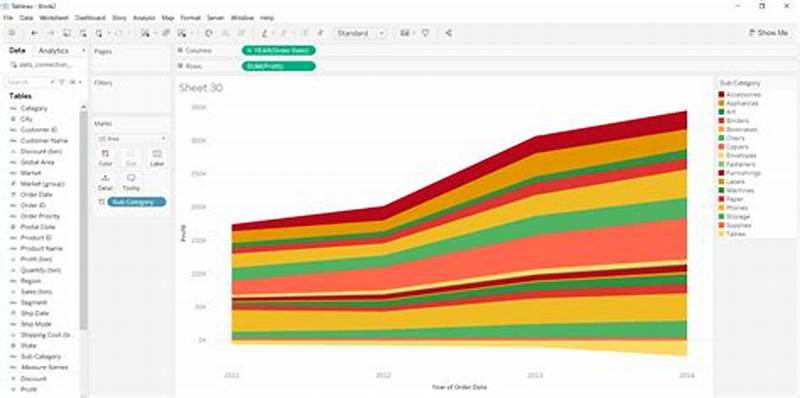Image resolution: width=800 pixels, height=398 pixels.
Task: Click the Sub-Category pill in Marks card
Action: click(x=136, y=202)
